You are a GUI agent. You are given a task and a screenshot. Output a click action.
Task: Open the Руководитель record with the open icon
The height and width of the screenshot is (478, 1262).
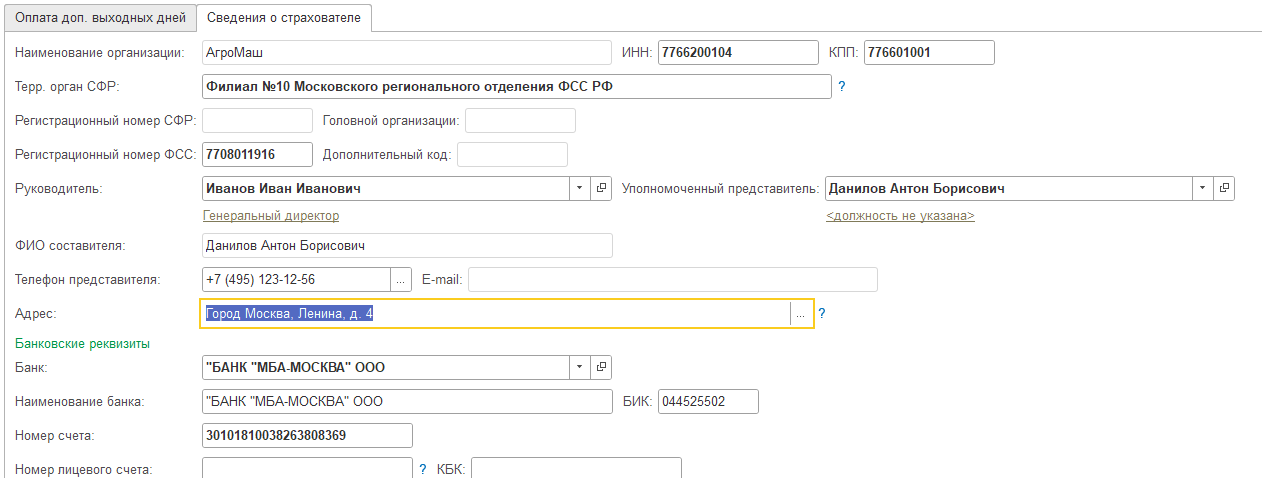tap(602, 188)
